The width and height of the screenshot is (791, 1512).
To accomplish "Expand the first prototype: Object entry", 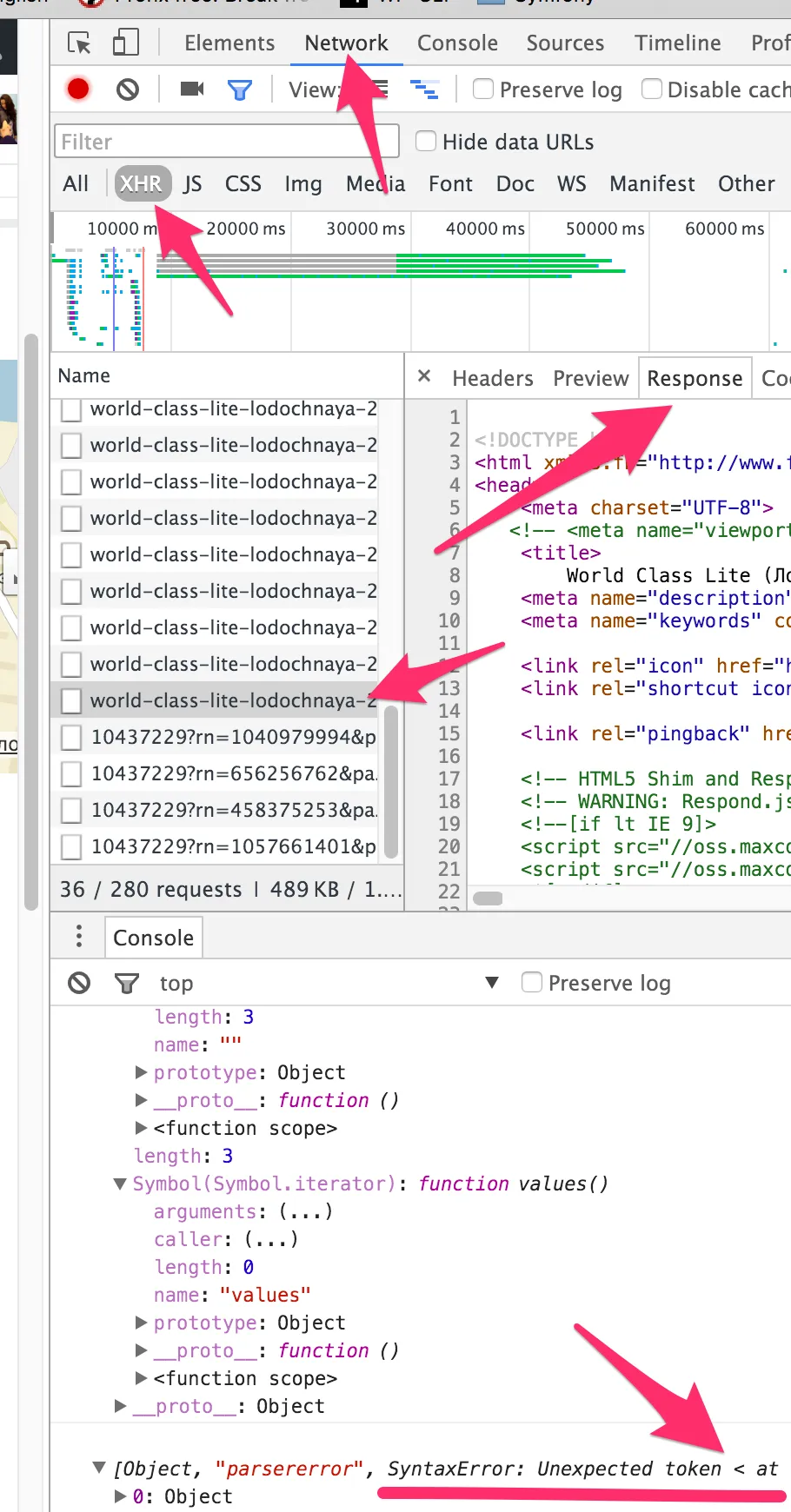I will (142, 1071).
